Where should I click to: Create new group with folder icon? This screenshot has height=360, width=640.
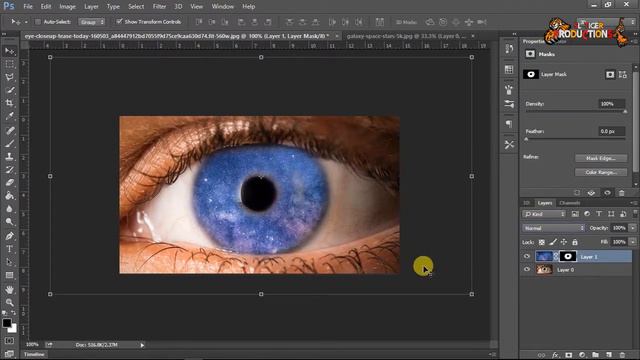tap(596, 355)
